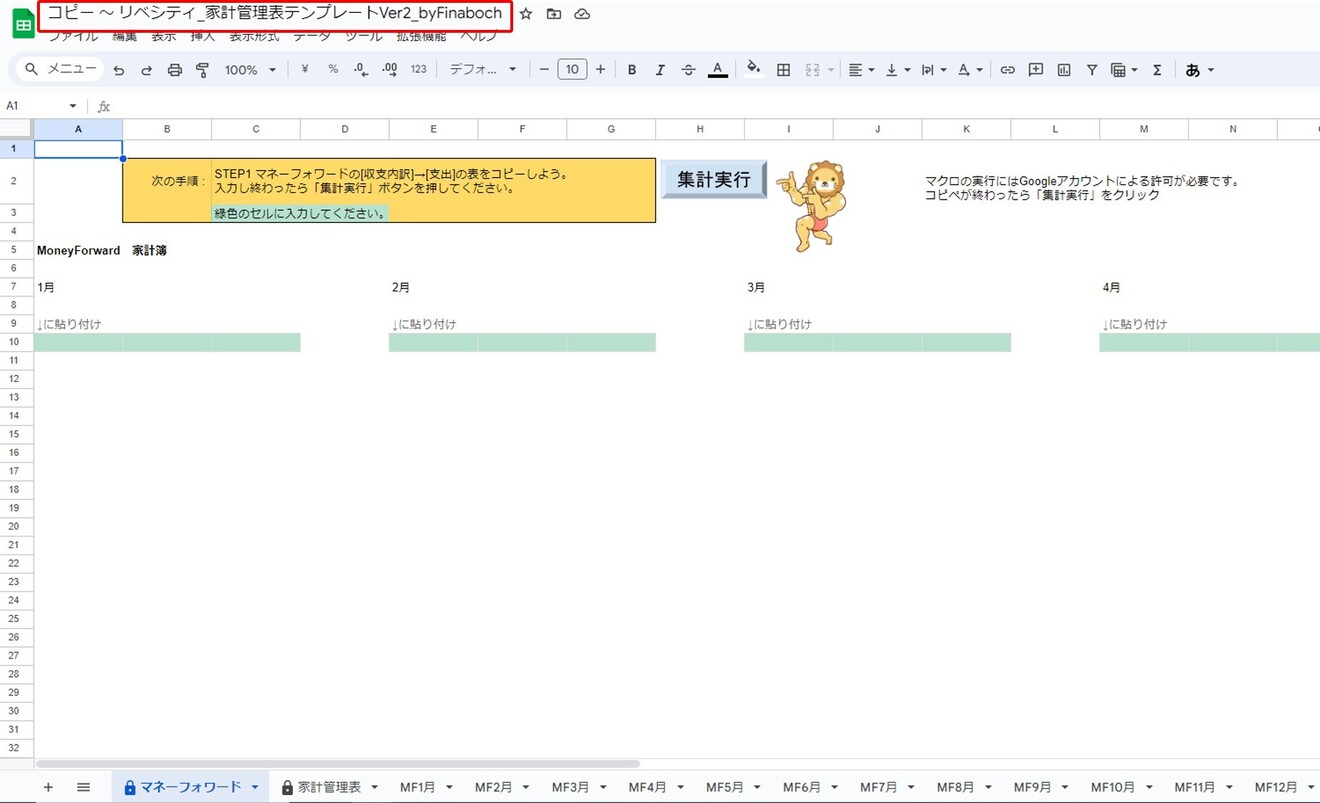Screen dimensions: 1320x803
Task: Click the MoneyForward 家計簿 cell text
Action: coord(102,251)
